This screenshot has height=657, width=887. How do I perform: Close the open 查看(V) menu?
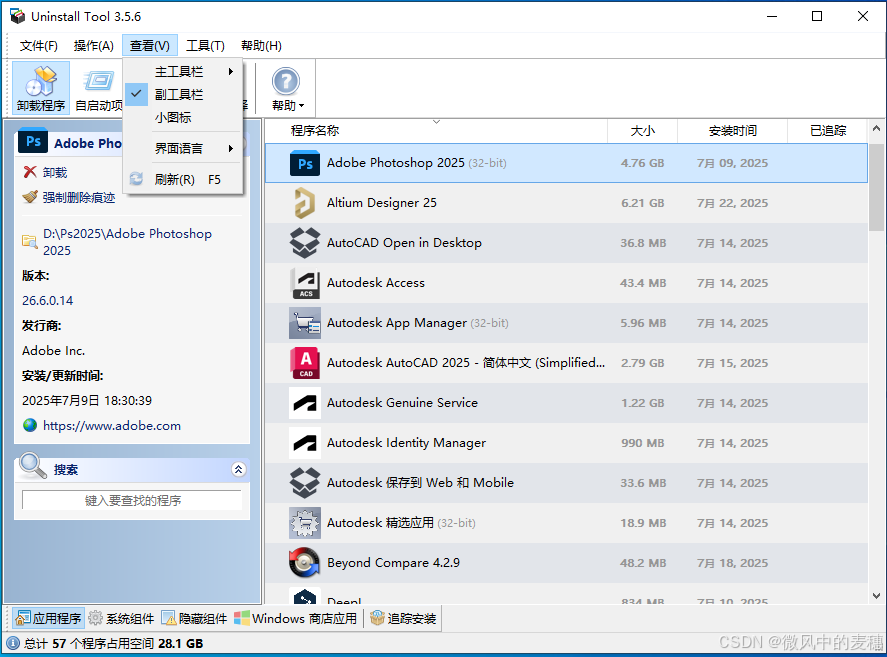click(149, 46)
